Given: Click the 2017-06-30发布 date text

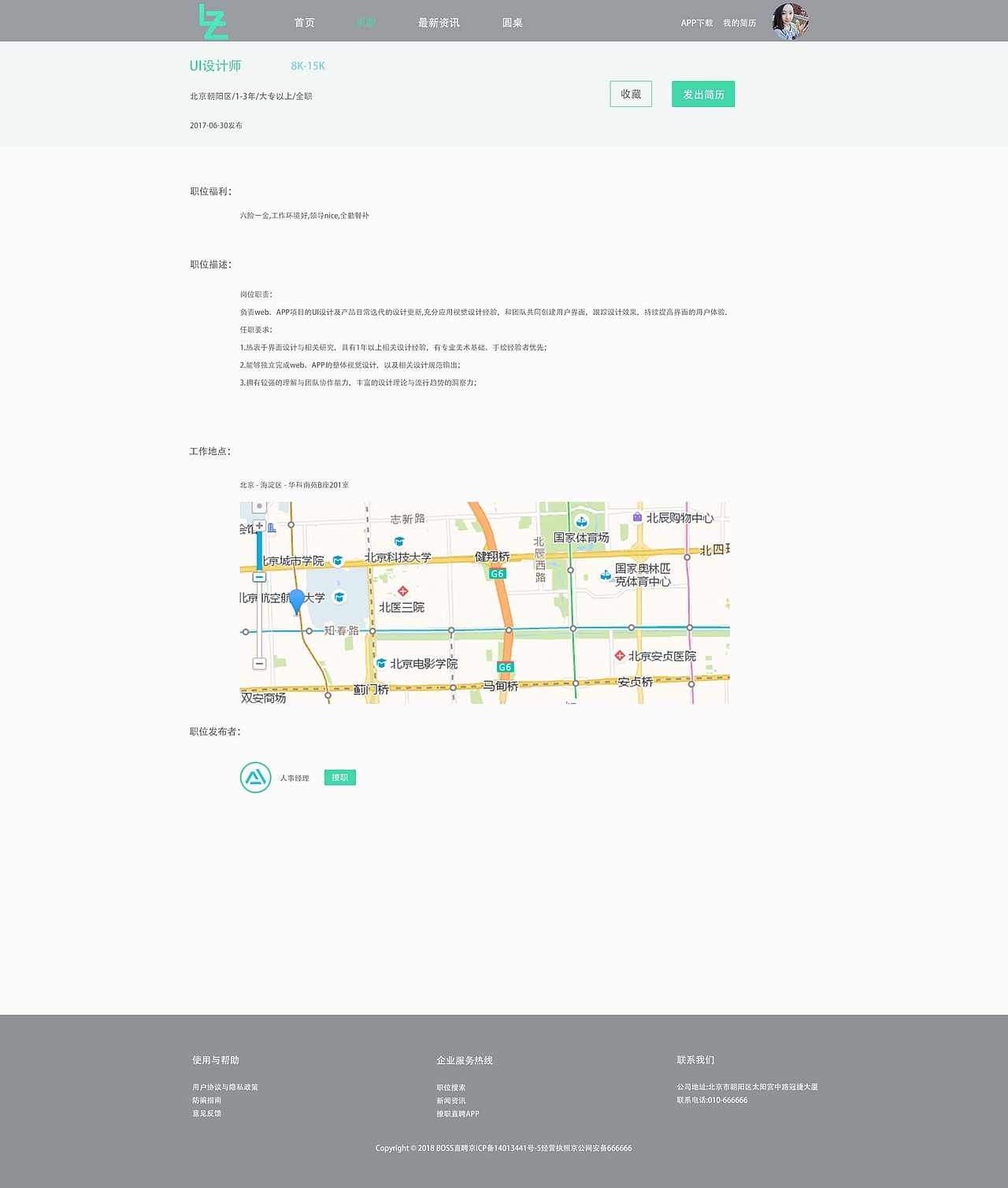Looking at the screenshot, I should click(216, 125).
